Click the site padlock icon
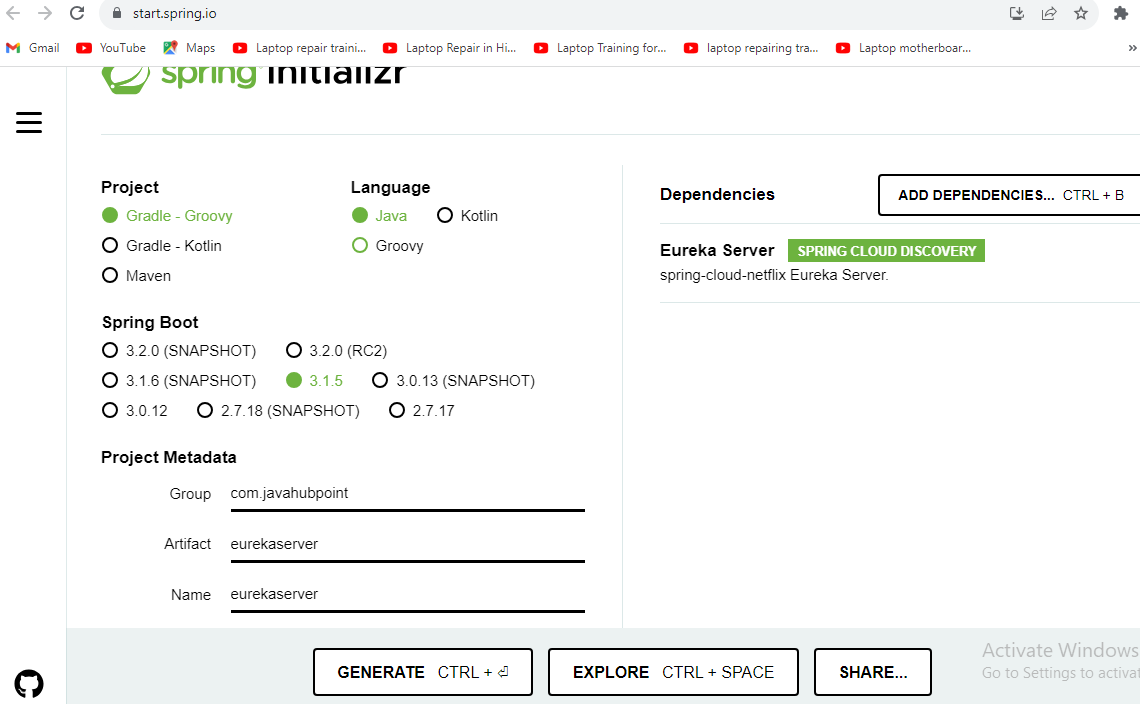Image resolution: width=1140 pixels, height=704 pixels. coord(116,13)
